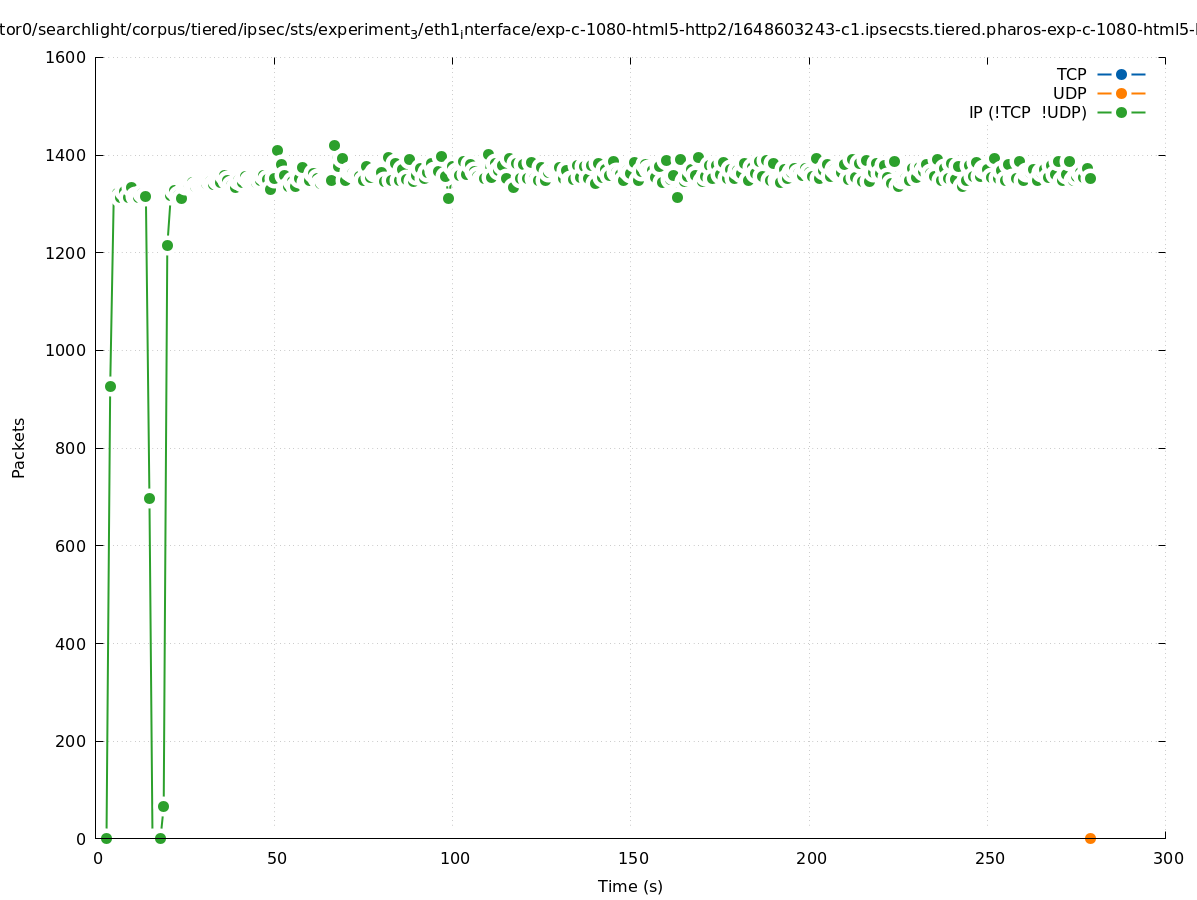The height and width of the screenshot is (900, 1197).
Task: Click the "Time (s)" x-axis label
Action: click(x=630, y=886)
